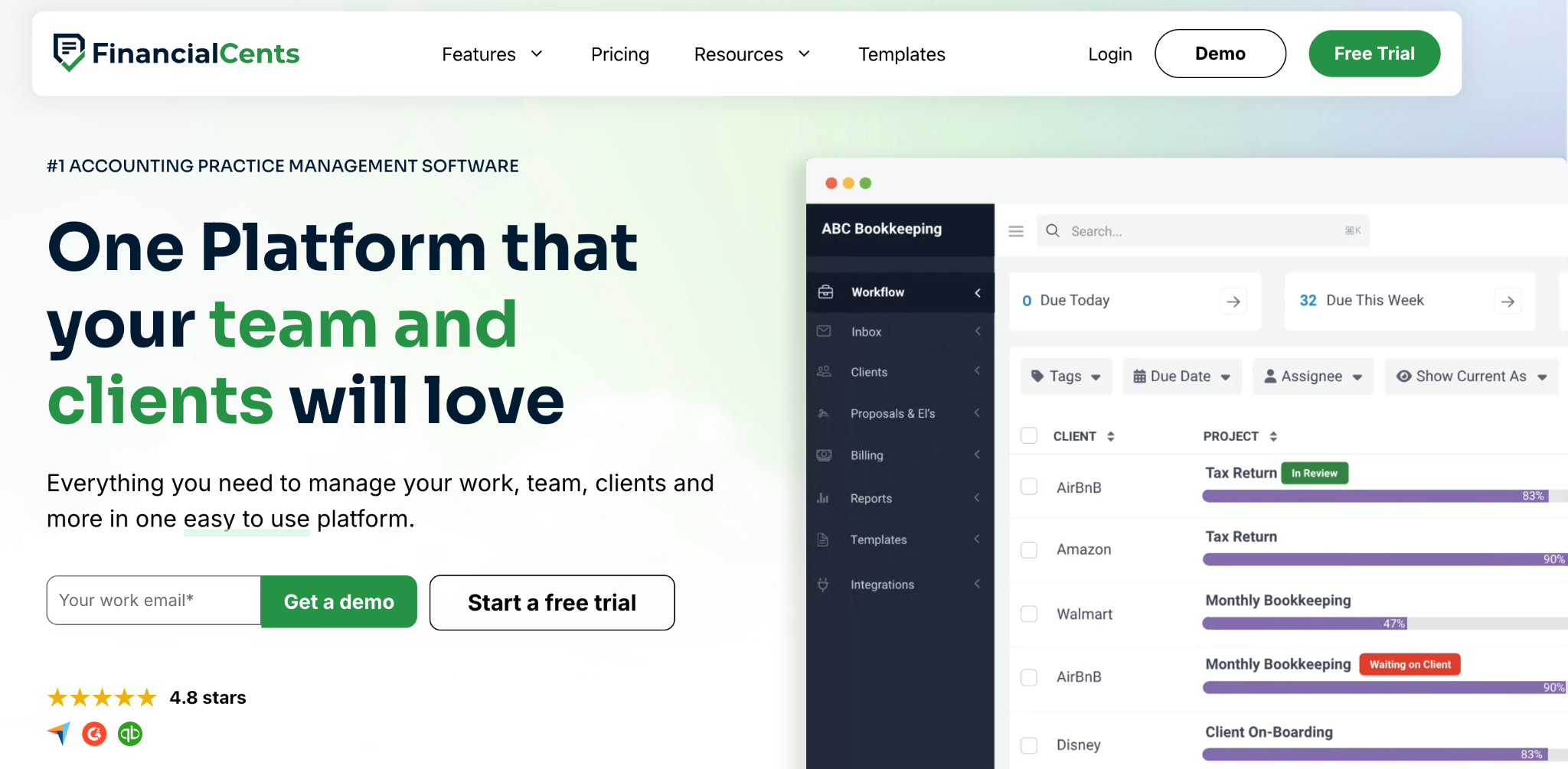Click the Inbox envelope icon
The width and height of the screenshot is (1568, 769).
[824, 331]
